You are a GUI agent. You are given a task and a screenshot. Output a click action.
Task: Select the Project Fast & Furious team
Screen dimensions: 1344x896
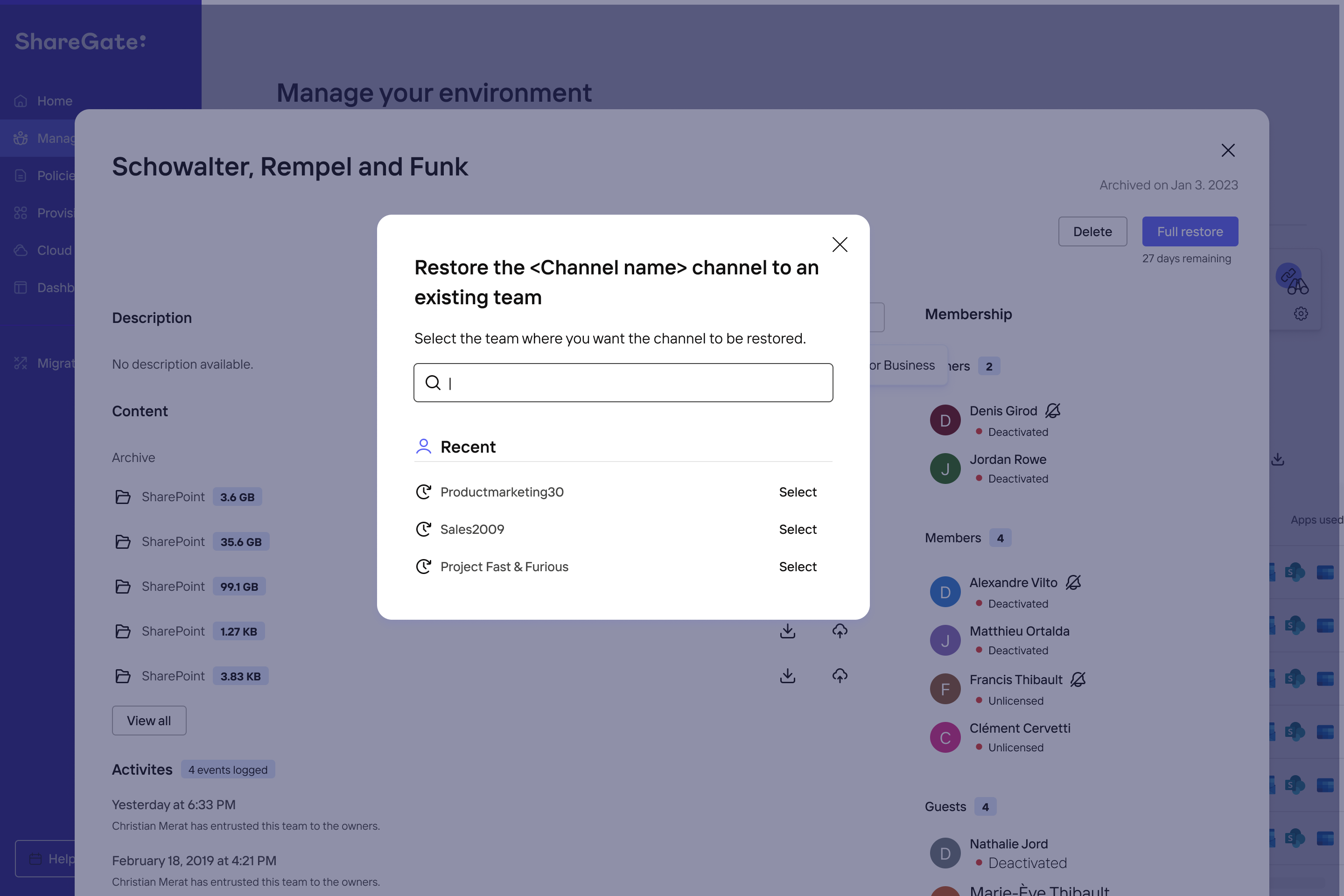tap(797, 566)
